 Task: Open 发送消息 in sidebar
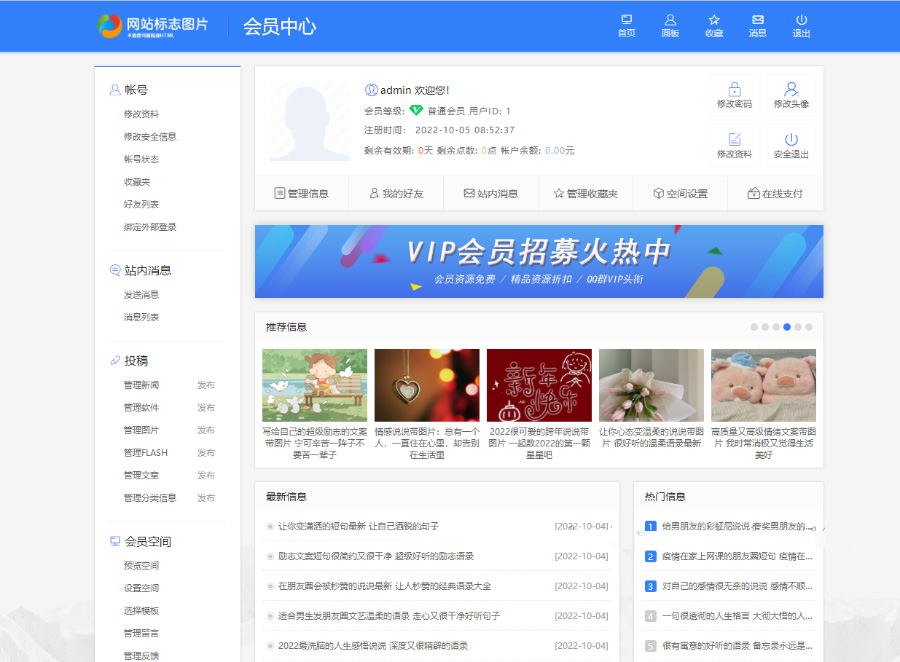point(141,295)
